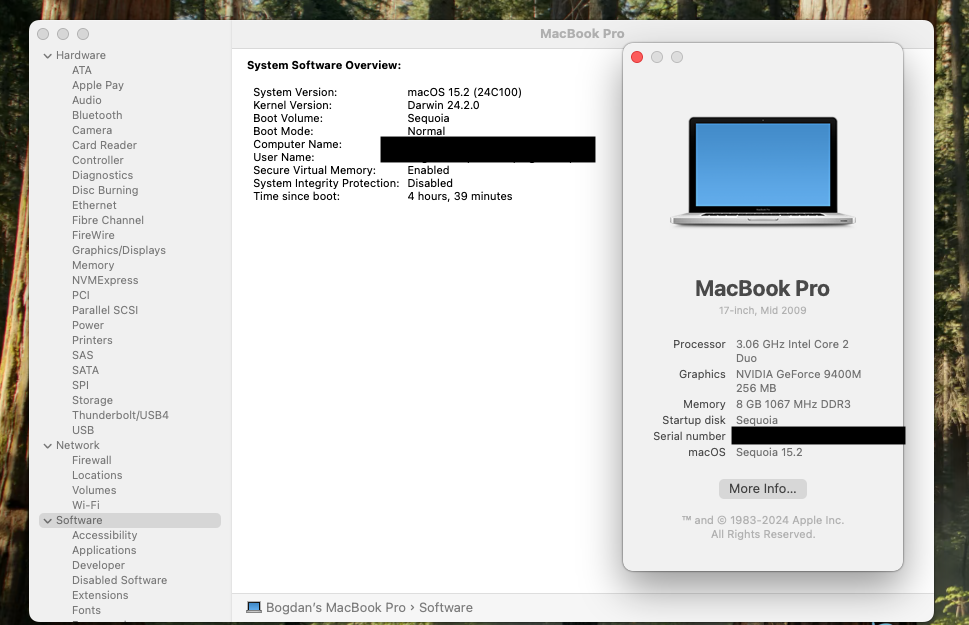Viewport: 969px width, 625px height.
Task: Close the About This Mac window
Action: [637, 57]
